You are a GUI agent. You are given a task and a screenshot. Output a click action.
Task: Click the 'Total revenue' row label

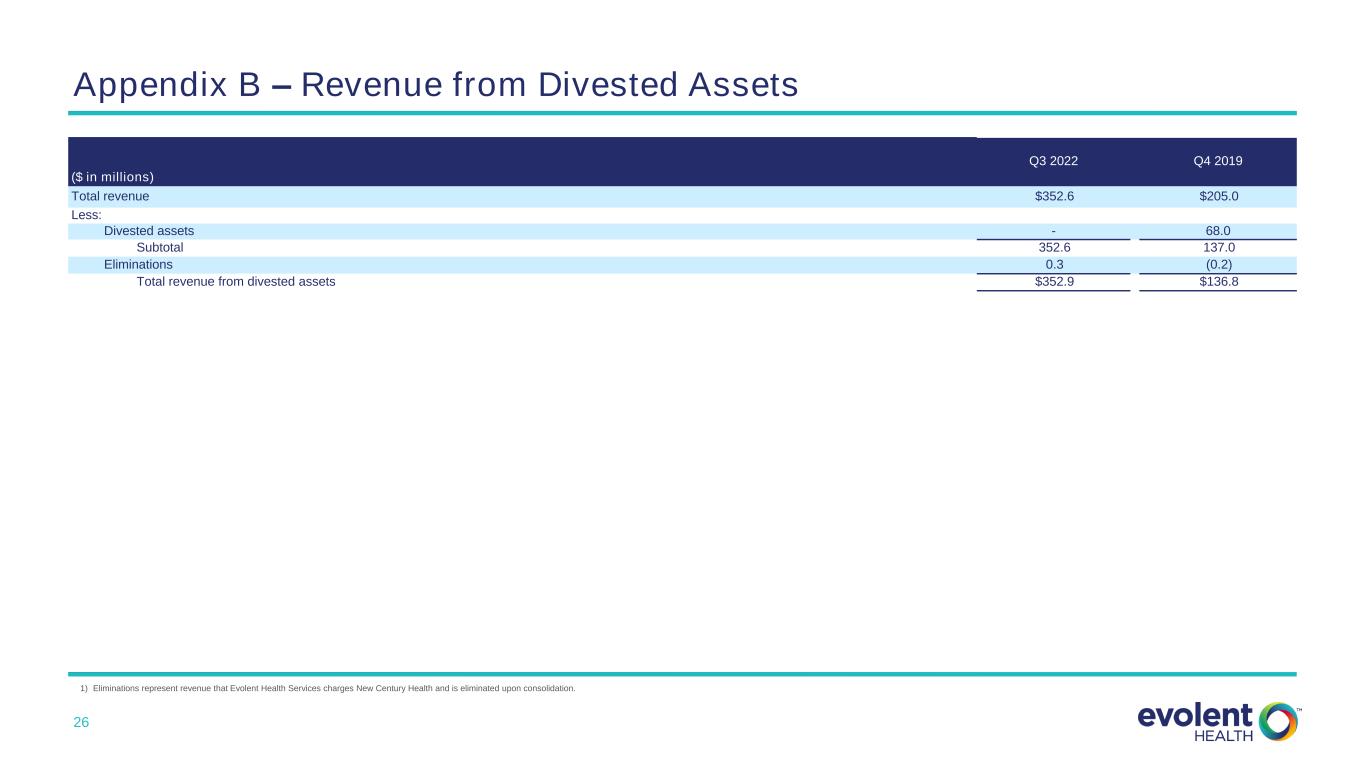coord(111,197)
